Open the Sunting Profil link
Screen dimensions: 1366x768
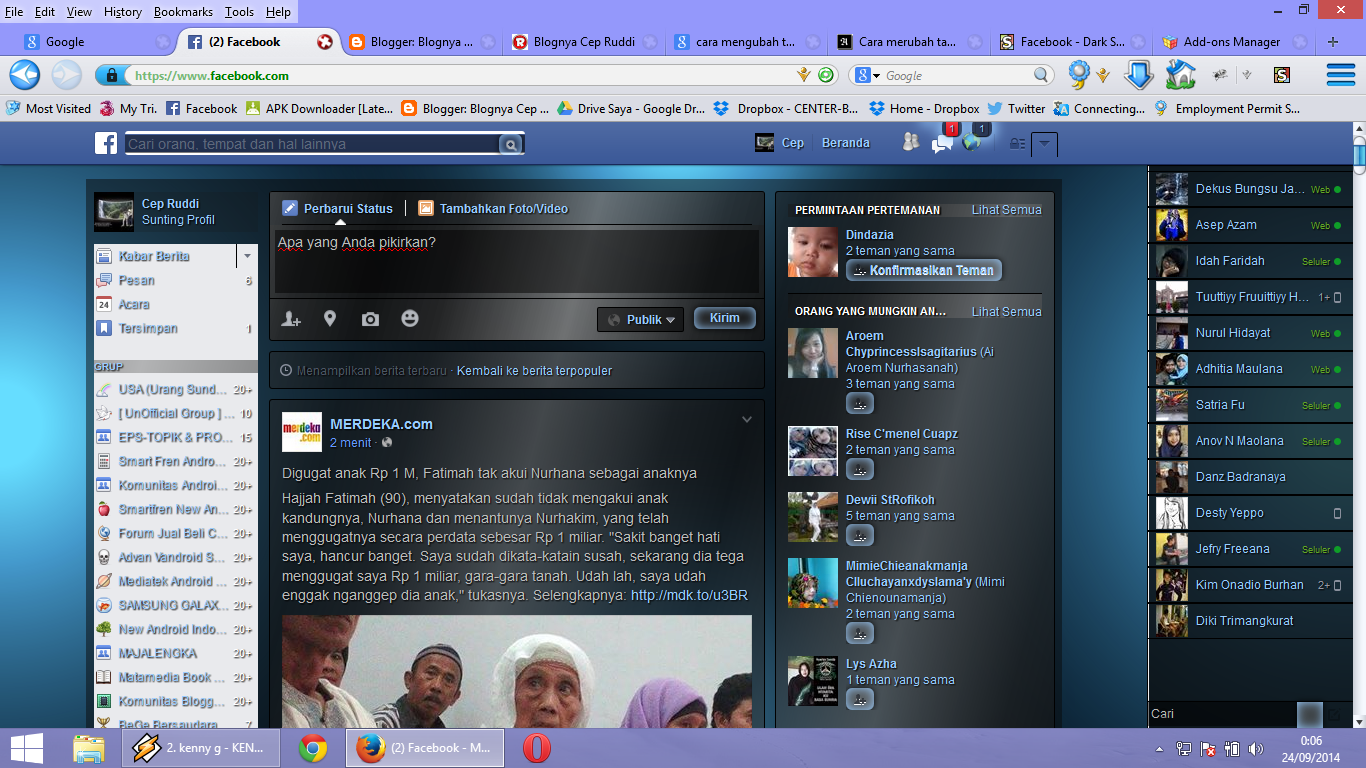click(x=178, y=220)
